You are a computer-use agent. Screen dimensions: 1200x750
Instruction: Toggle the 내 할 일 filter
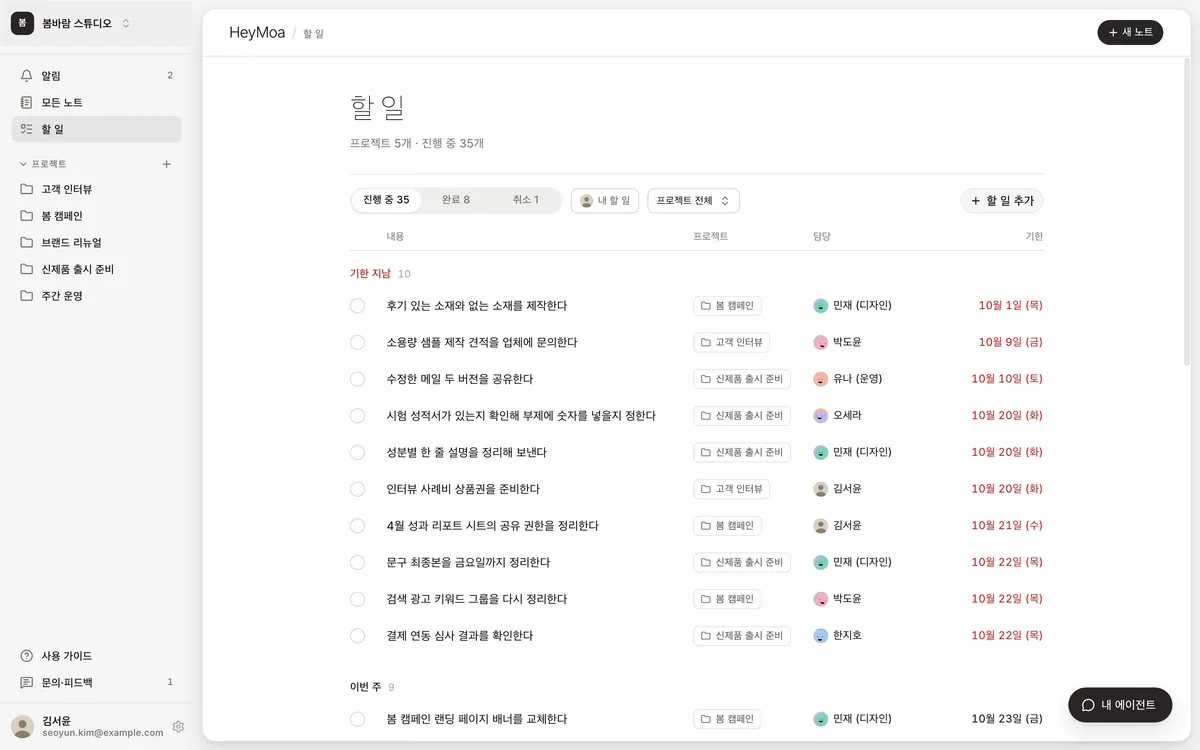coord(605,201)
